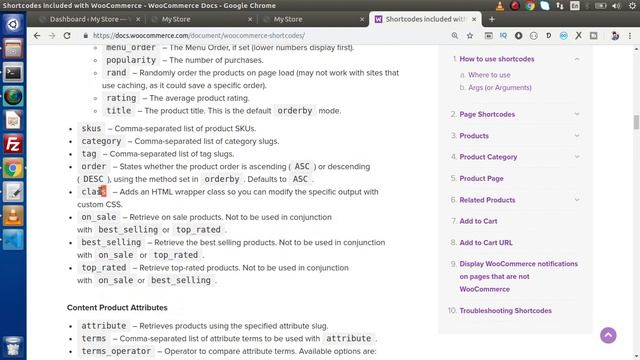This screenshot has width=640, height=360.
Task: Go to How to use shortcodes
Action: pyautogui.click(x=497, y=59)
